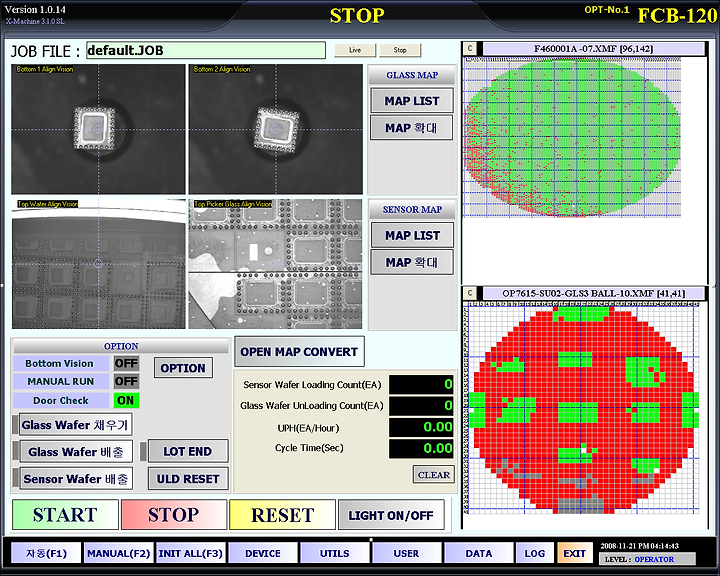The image size is (720, 576).
Task: Click UPH(EA/Hour) value display
Action: pyautogui.click(x=422, y=427)
